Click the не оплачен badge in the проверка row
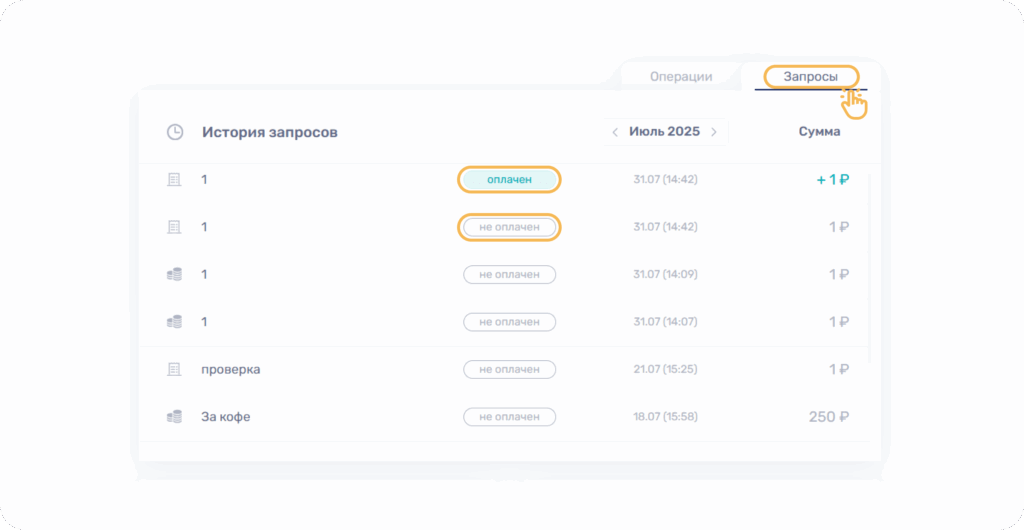The width and height of the screenshot is (1024, 530). point(509,369)
